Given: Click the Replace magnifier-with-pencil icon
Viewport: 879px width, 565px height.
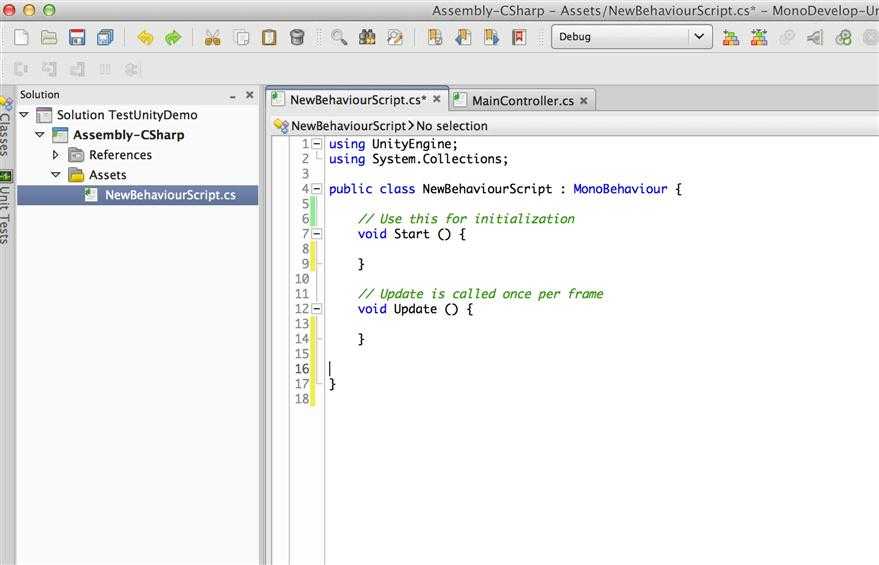Looking at the screenshot, I should click(395, 38).
